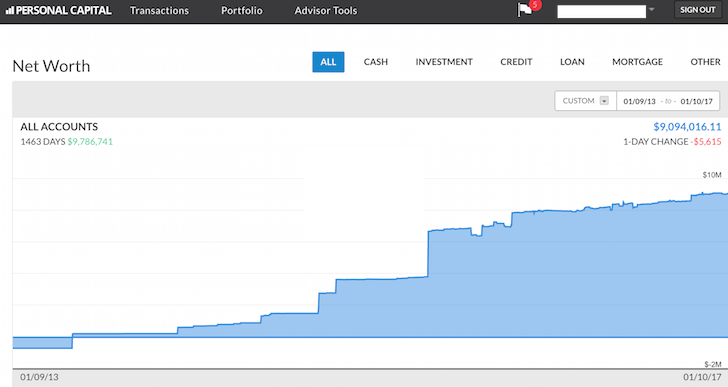Switch to the MORTGAGE tab
The height and width of the screenshot is (387, 728).
click(x=637, y=62)
